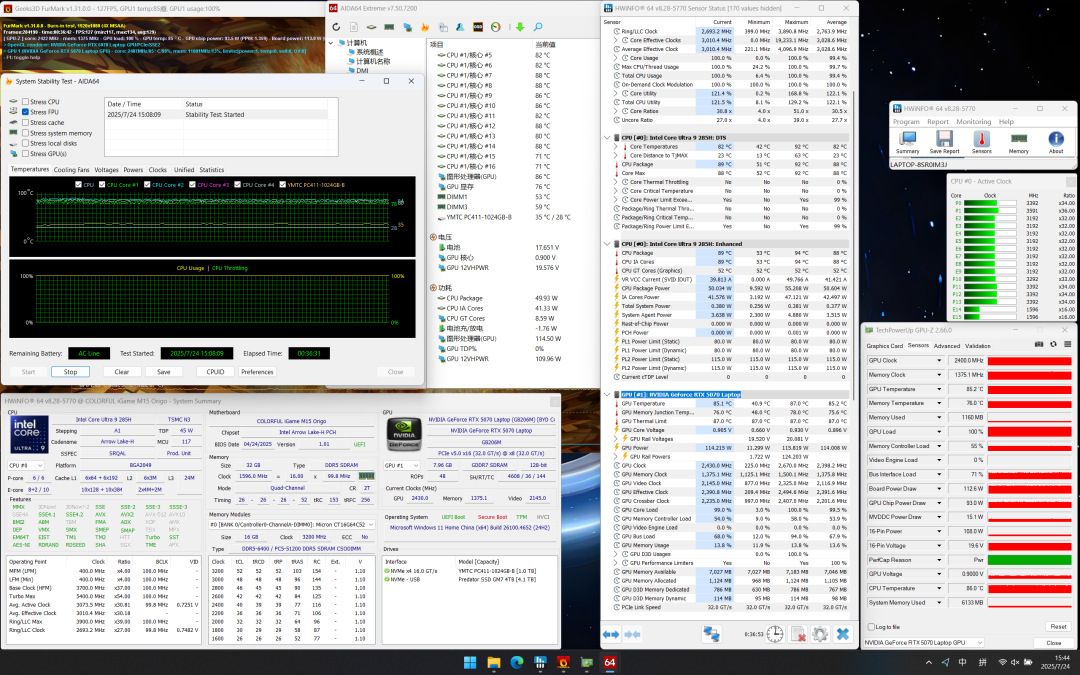Viewport: 1080px width, 675px height.
Task: Click HWiNFO sensor clock reset icon
Action: pyautogui.click(x=775, y=634)
